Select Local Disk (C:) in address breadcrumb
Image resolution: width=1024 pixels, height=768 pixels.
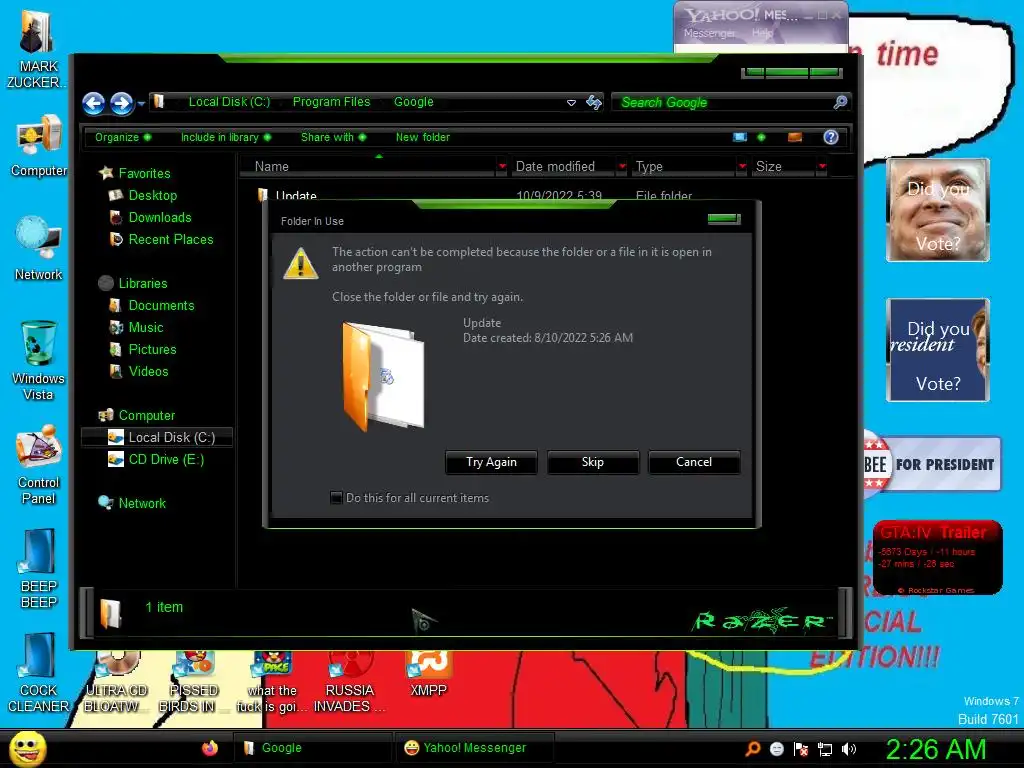[229, 102]
